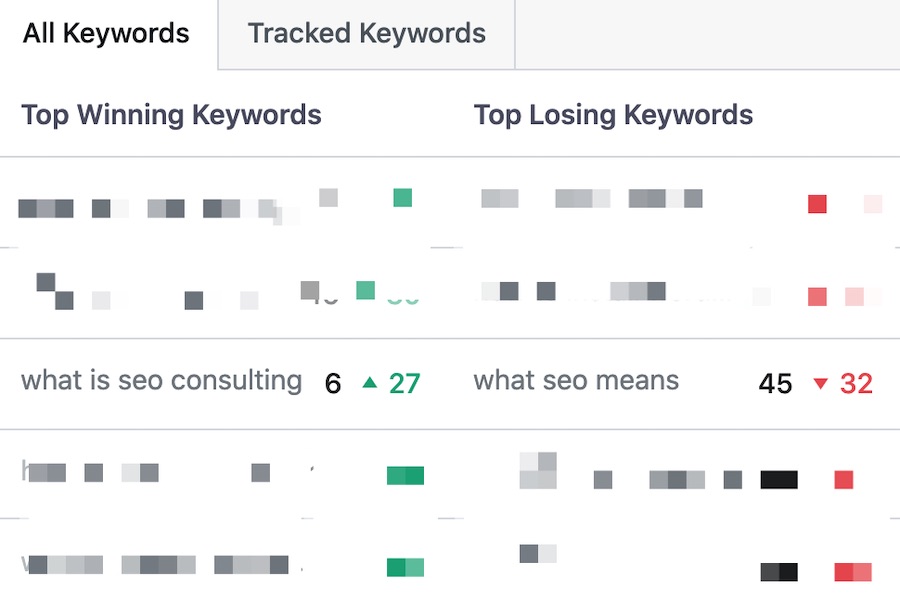Click the last blurred winning keyword row

click(224, 560)
